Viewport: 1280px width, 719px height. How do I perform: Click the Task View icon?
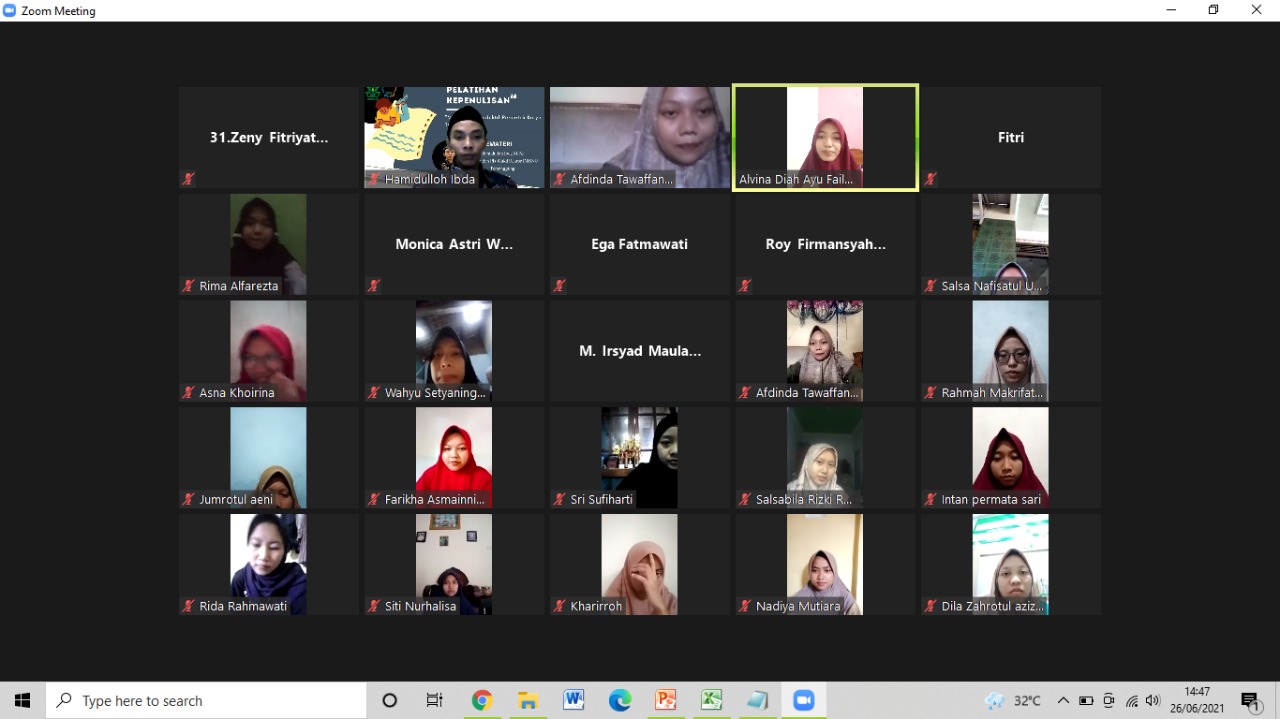[435, 701]
